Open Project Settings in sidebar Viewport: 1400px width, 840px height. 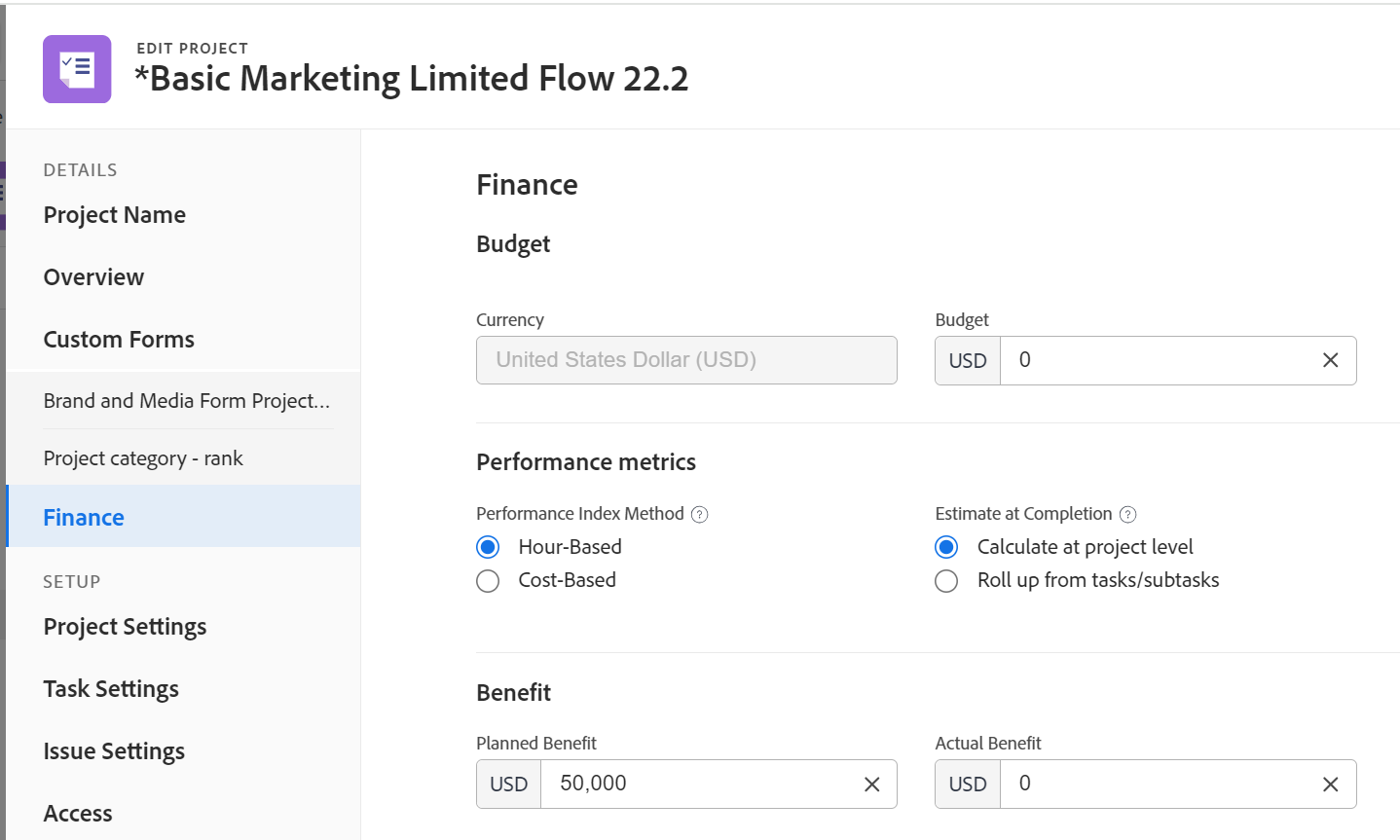(125, 627)
